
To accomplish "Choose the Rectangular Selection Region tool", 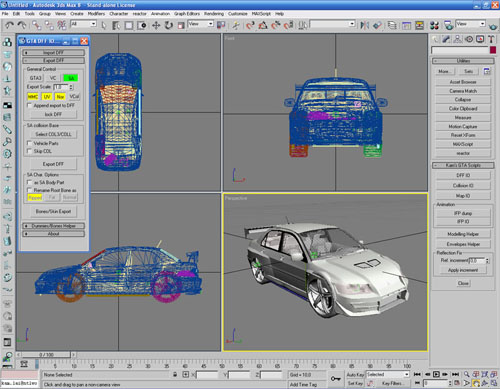I will (x=129, y=25).
